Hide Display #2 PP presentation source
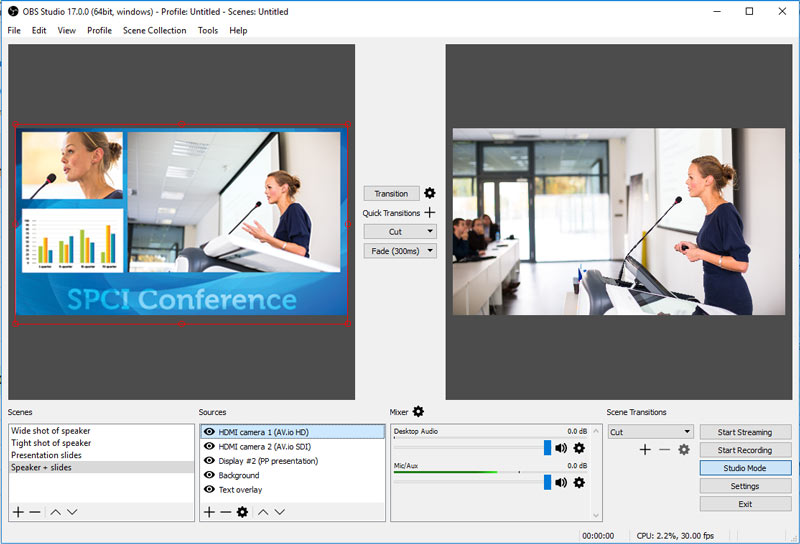 coord(209,460)
